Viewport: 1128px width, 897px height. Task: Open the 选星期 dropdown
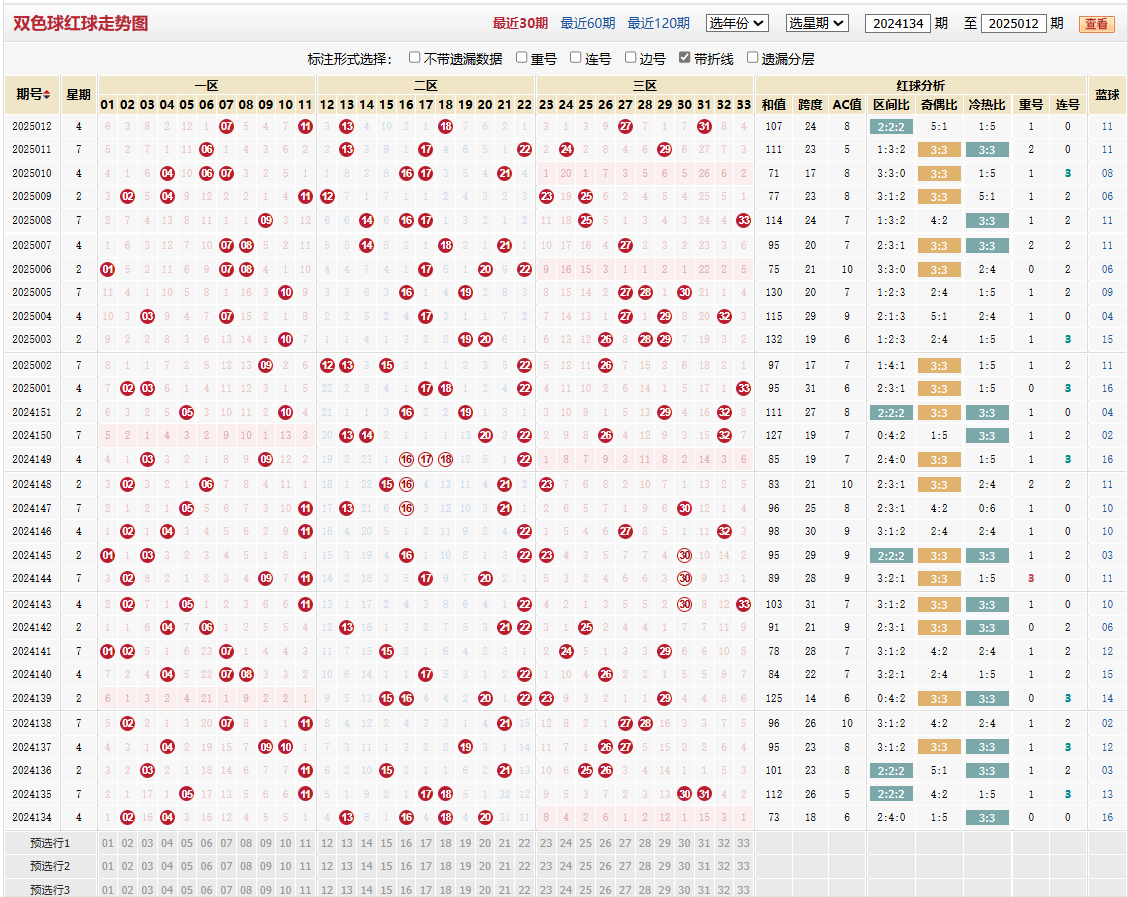point(817,23)
